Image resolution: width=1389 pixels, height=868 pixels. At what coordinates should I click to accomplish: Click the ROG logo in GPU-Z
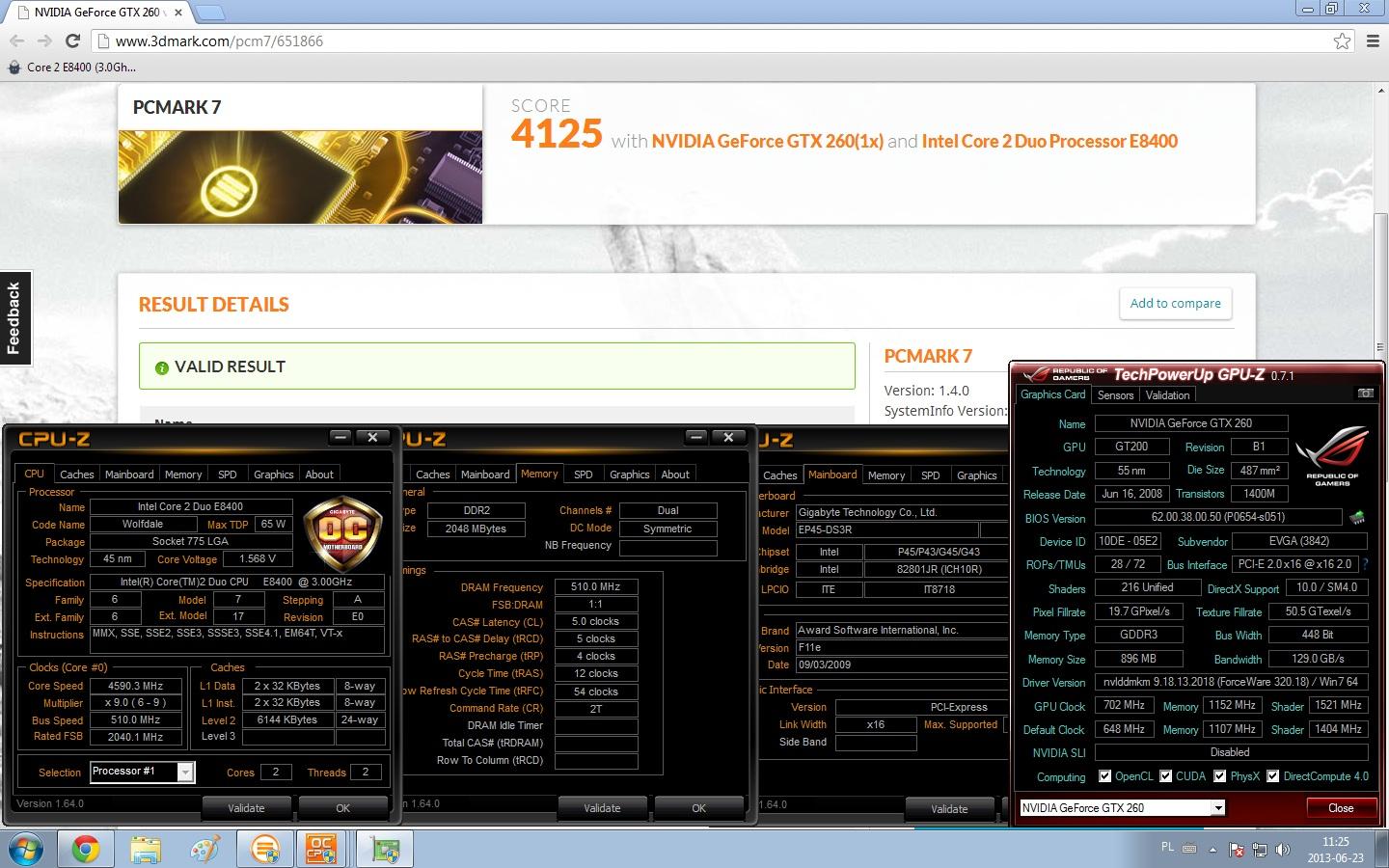[1331, 454]
